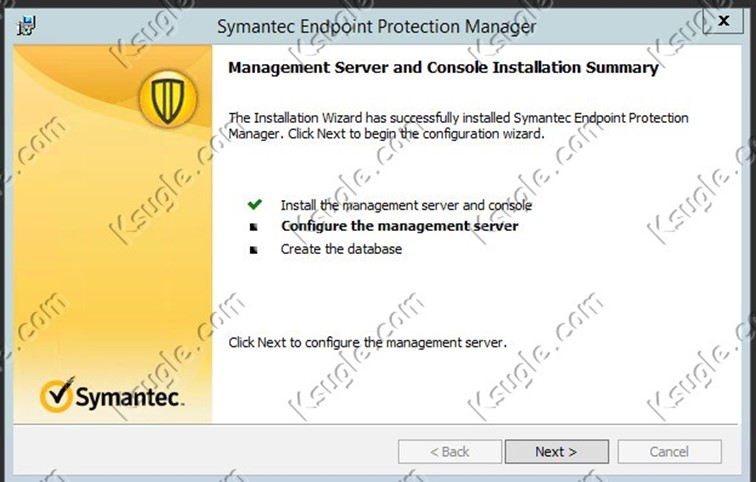Select the 'Create the database' step text
Image resolution: width=756 pixels, height=482 pixels.
(341, 249)
